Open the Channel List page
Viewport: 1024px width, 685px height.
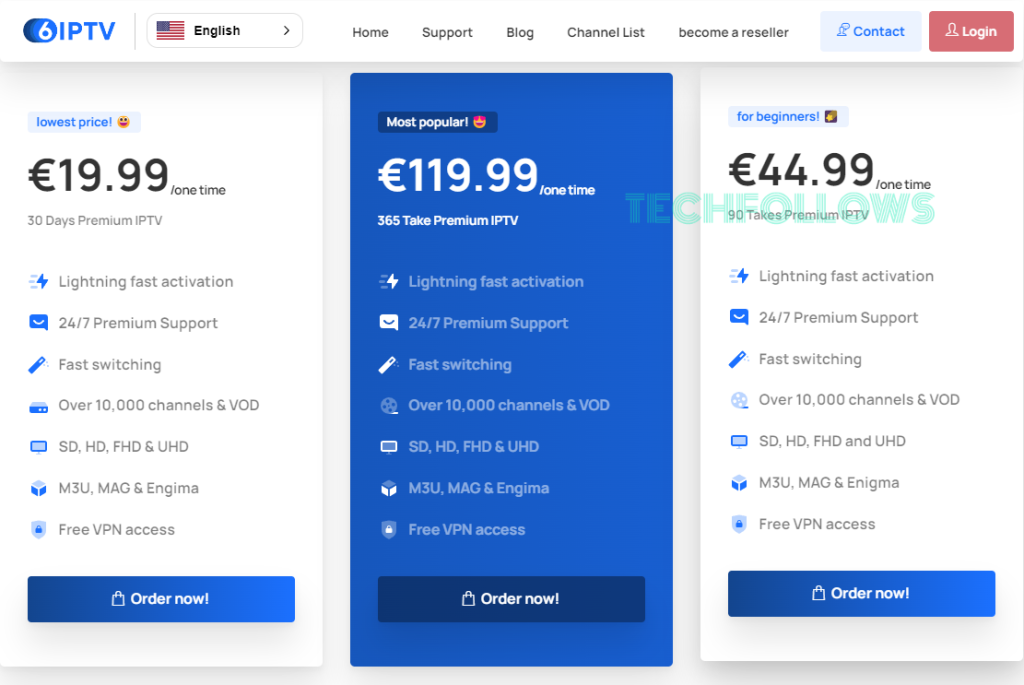pos(605,32)
